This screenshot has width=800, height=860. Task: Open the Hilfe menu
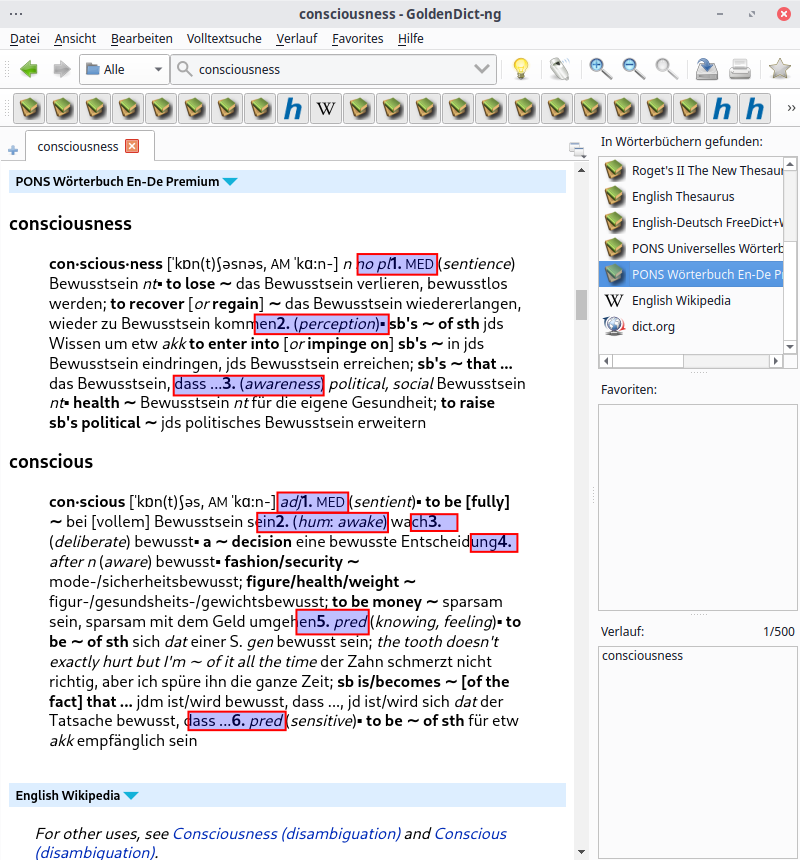point(411,38)
